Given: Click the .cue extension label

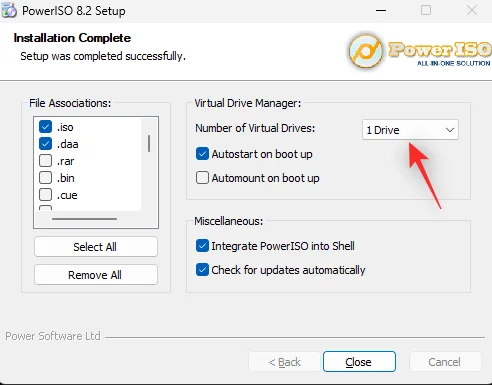Looking at the screenshot, I should (67, 195).
